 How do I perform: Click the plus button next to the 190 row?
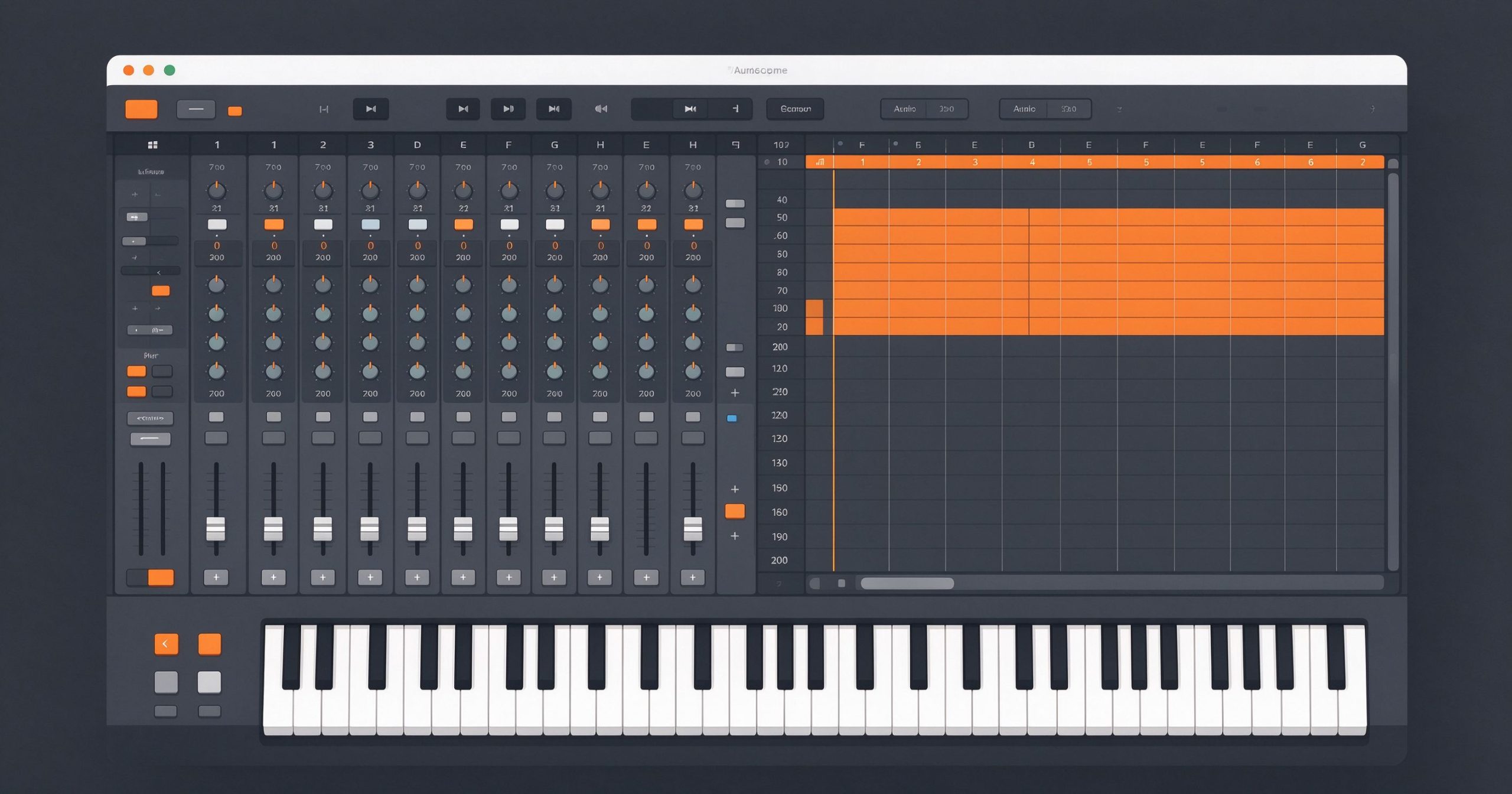[735, 536]
